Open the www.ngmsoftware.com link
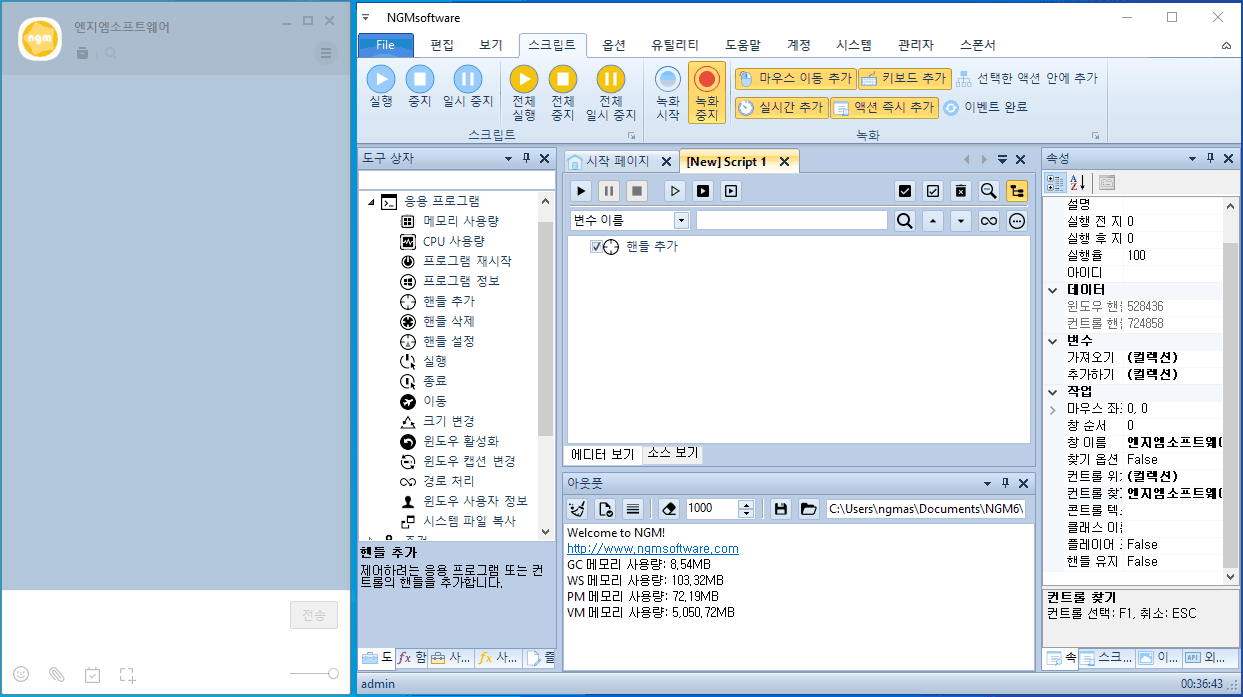The height and width of the screenshot is (697, 1243). coord(653,548)
